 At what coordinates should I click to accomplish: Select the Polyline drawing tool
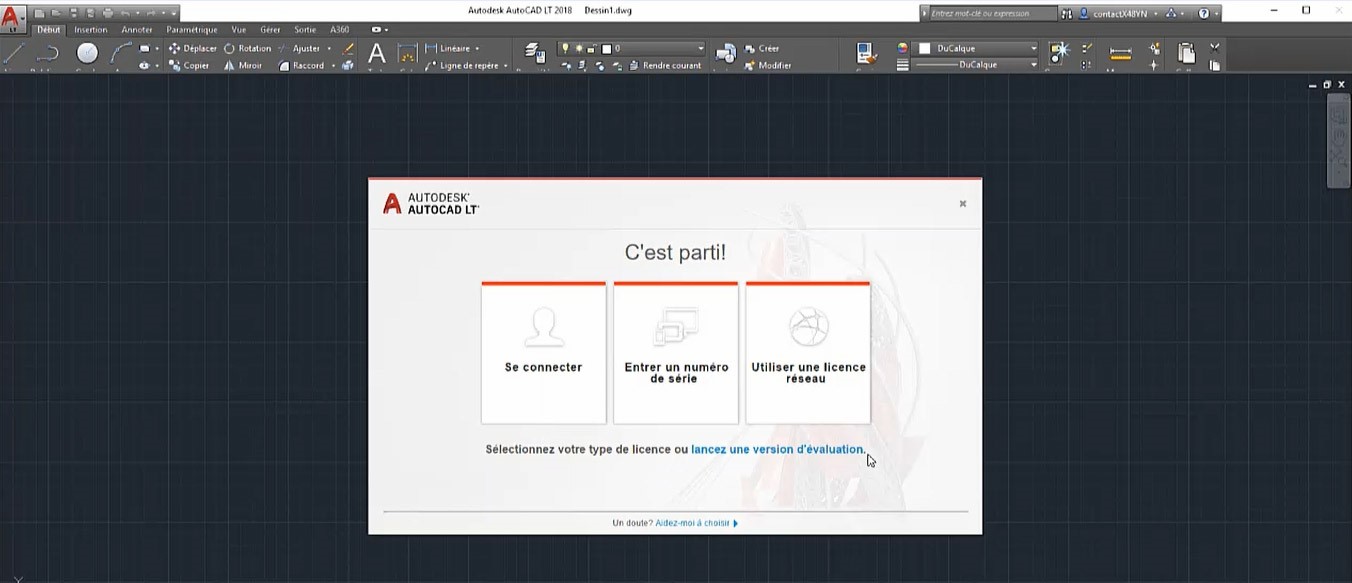[x=48, y=54]
